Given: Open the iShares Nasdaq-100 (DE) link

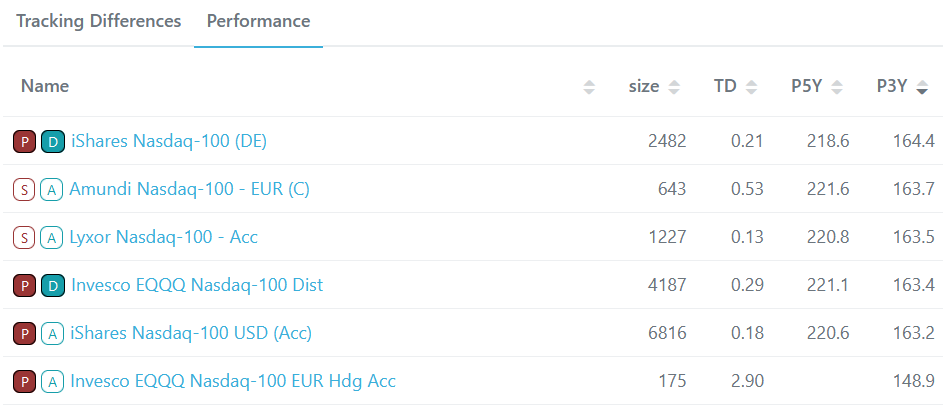Looking at the screenshot, I should (169, 141).
